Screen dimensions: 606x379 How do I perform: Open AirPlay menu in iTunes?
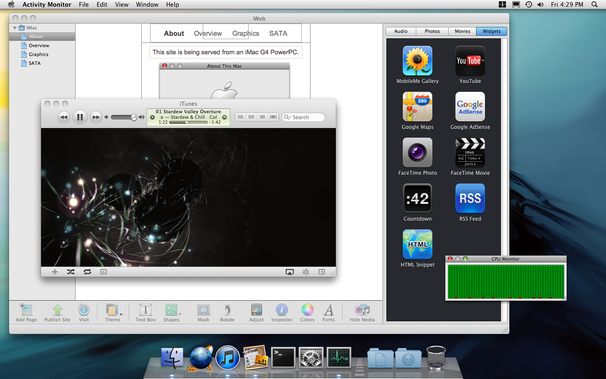289,272
